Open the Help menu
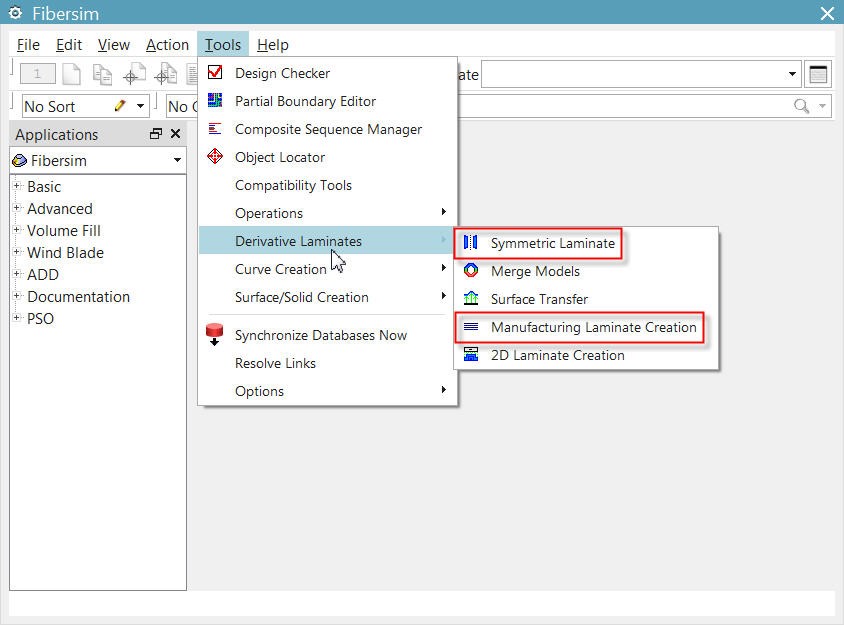Image resolution: width=844 pixels, height=625 pixels. click(x=272, y=45)
